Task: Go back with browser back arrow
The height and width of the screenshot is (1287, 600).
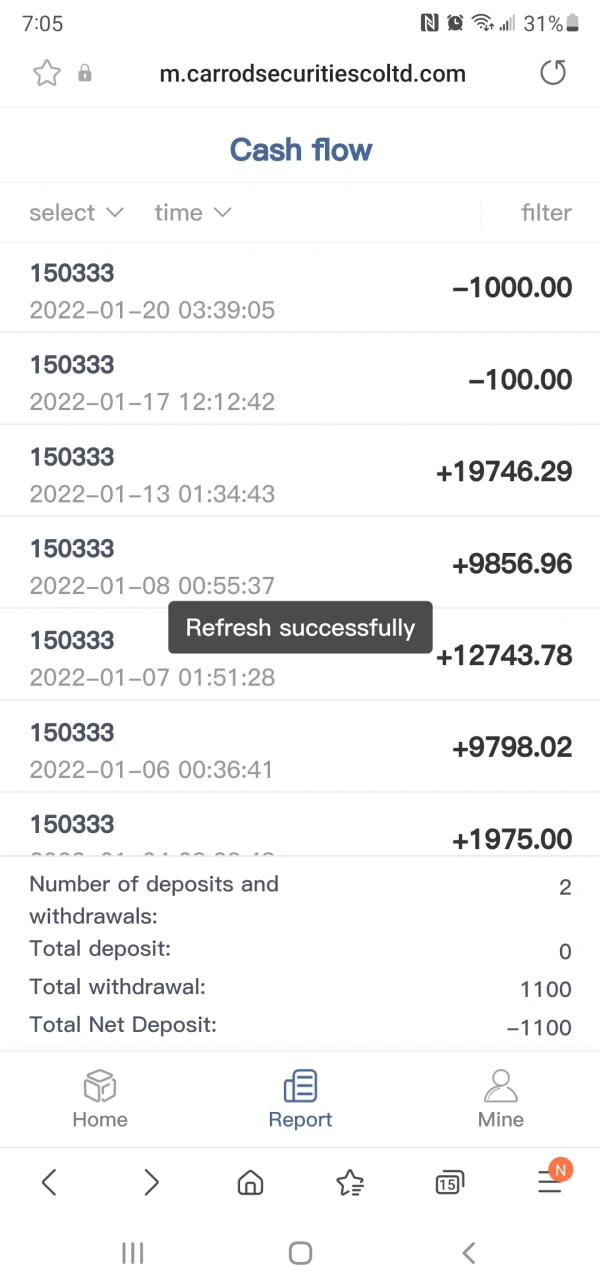Action: coord(49,1183)
